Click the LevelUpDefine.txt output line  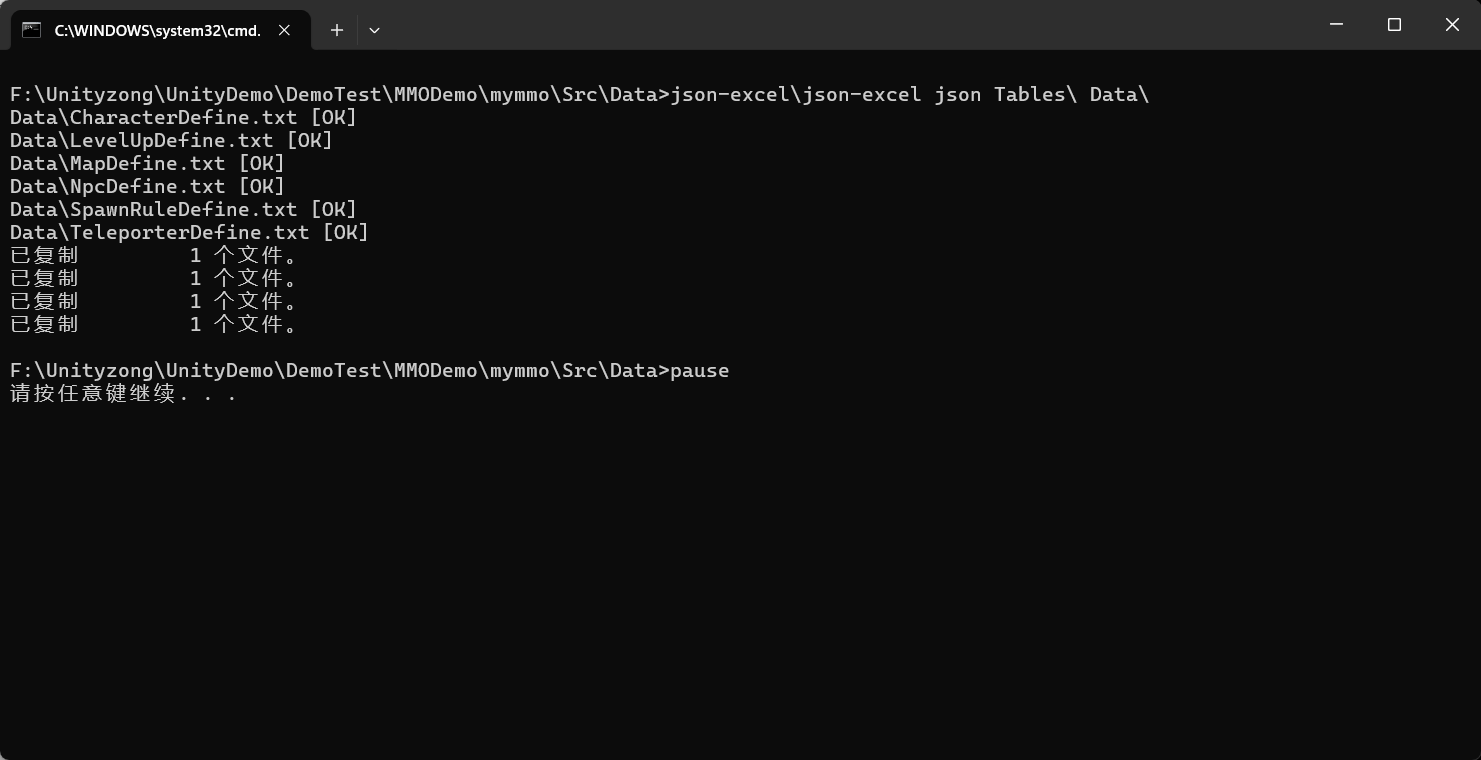pos(171,141)
